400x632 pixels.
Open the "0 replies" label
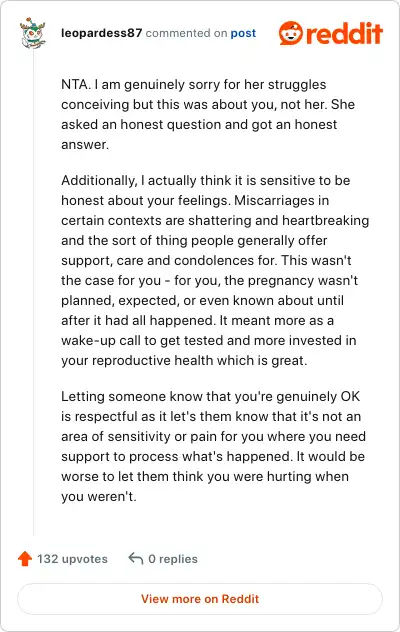[173, 559]
